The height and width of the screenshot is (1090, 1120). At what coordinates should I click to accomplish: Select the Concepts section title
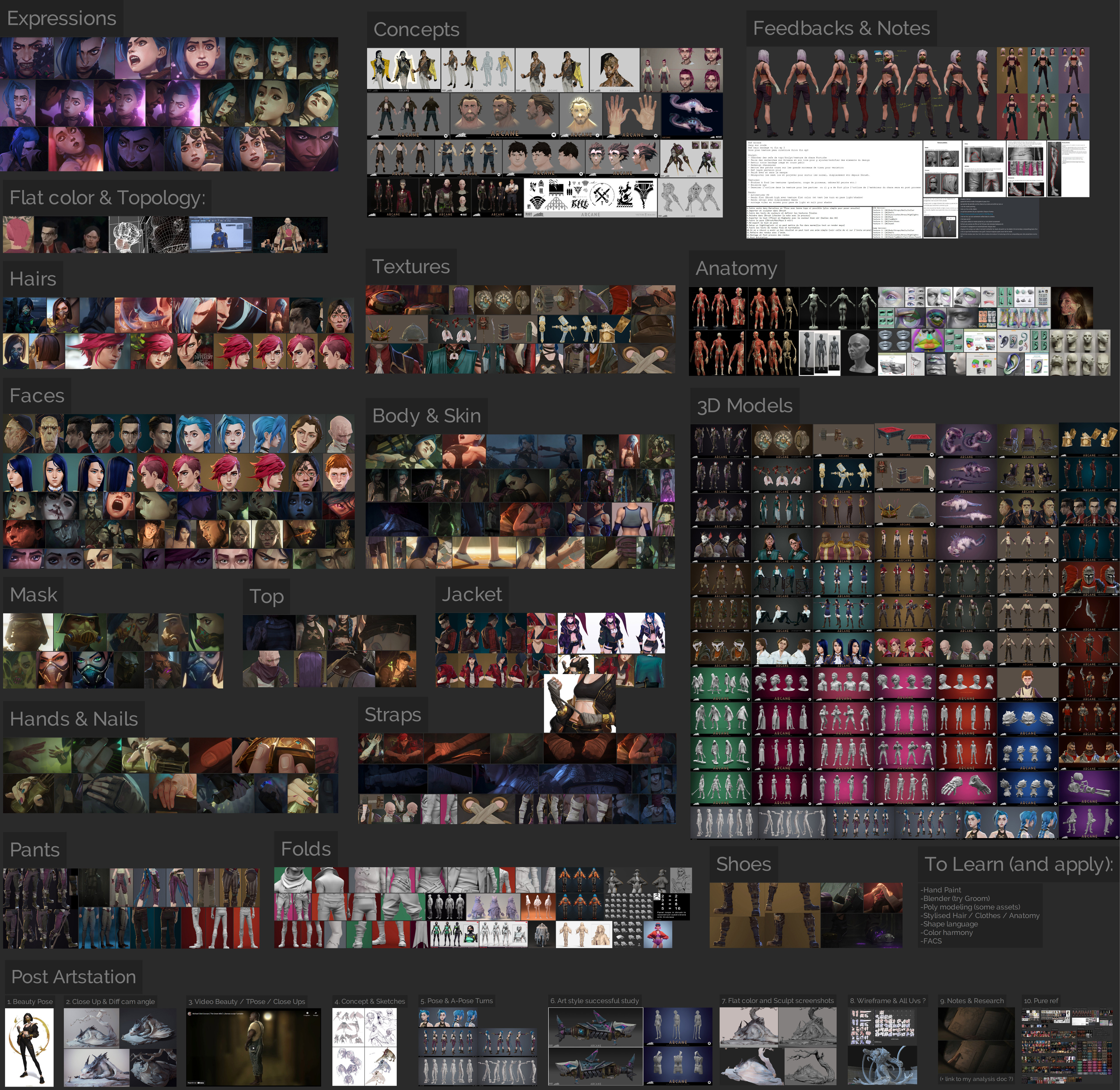point(416,29)
